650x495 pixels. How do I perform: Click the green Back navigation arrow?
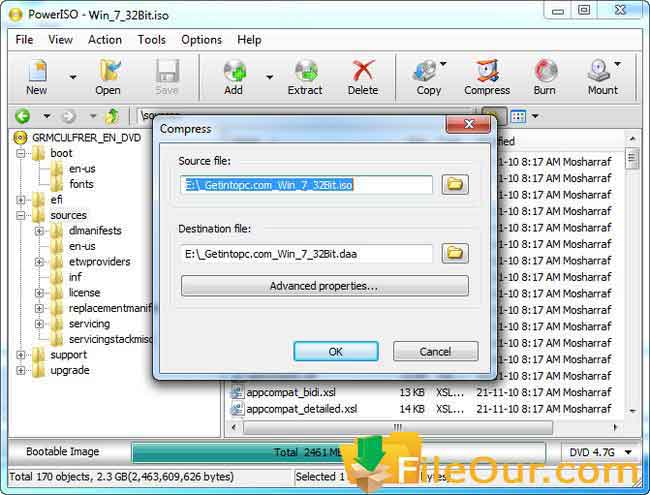[22, 116]
